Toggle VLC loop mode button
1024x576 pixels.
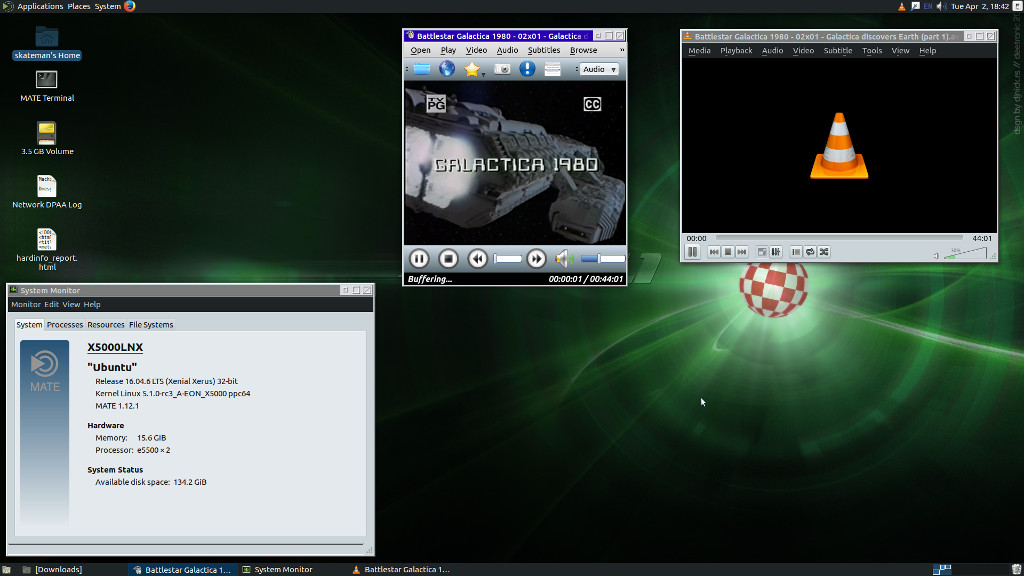click(x=810, y=252)
